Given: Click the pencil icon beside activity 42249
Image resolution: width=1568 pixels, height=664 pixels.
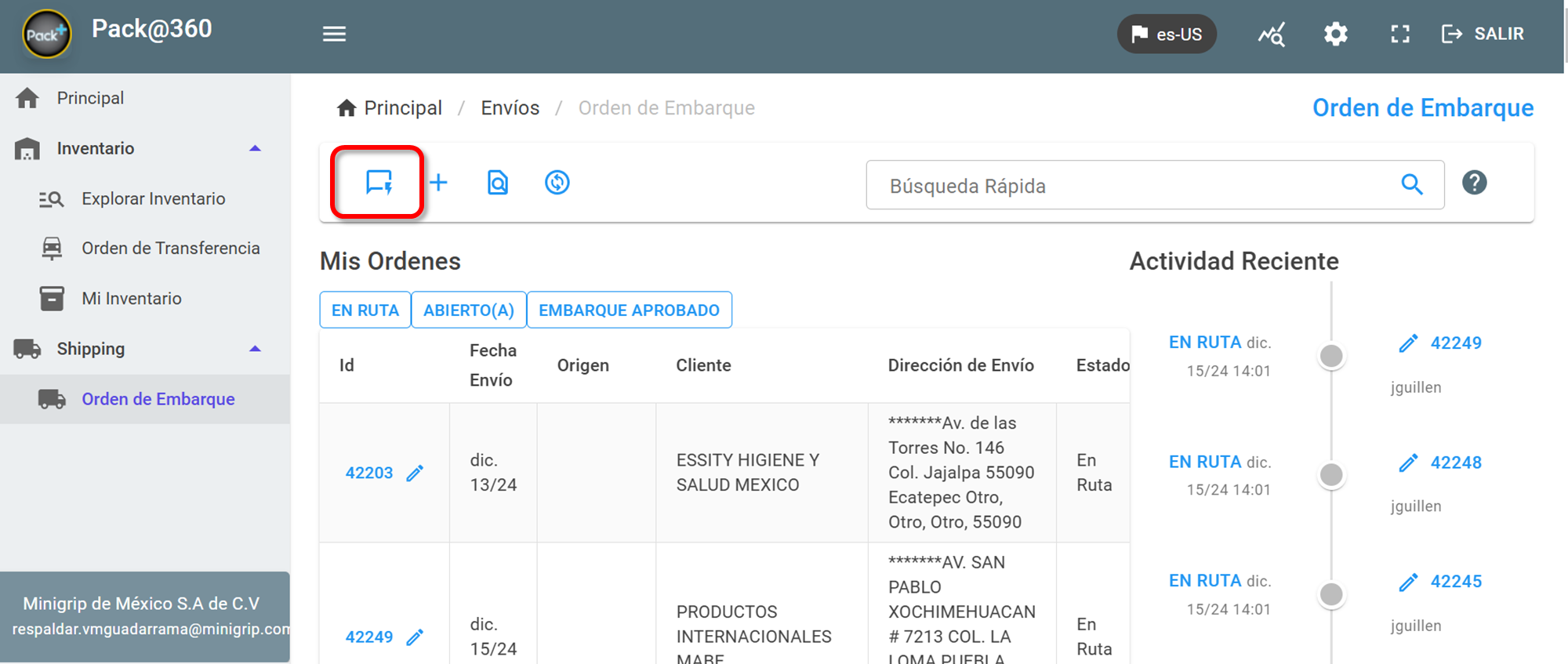Looking at the screenshot, I should [1408, 343].
